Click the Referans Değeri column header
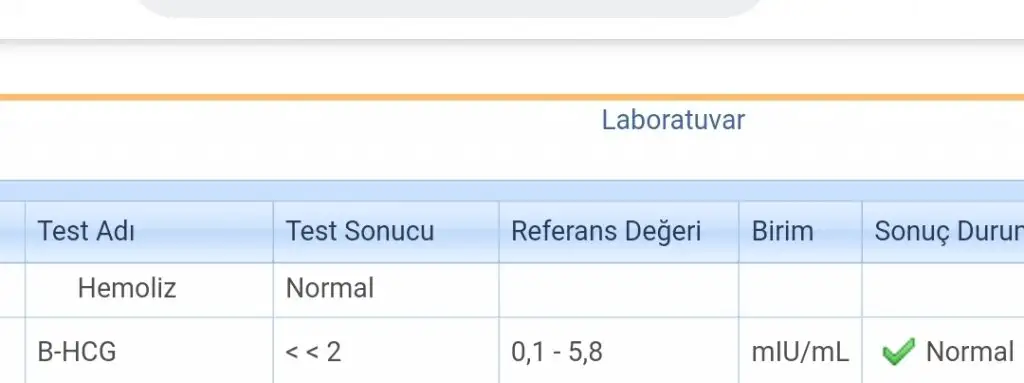Screen dimensions: 1024x383 [x=619, y=232]
